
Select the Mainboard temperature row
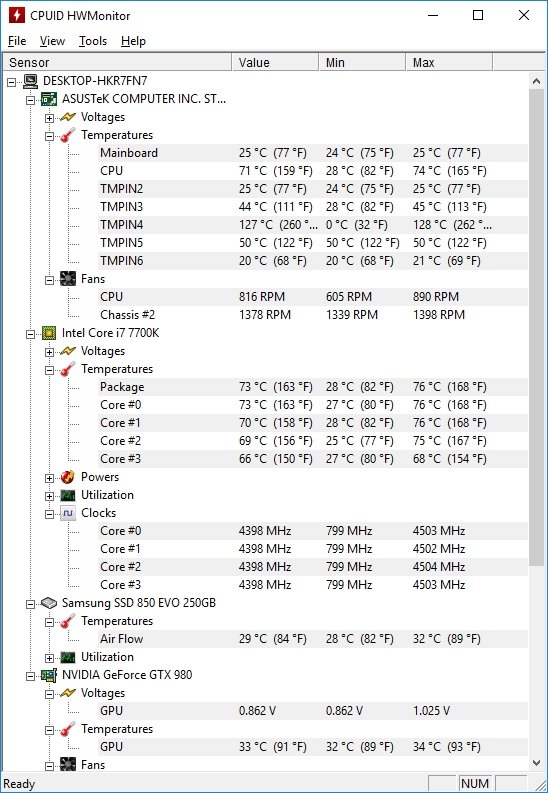313,153
